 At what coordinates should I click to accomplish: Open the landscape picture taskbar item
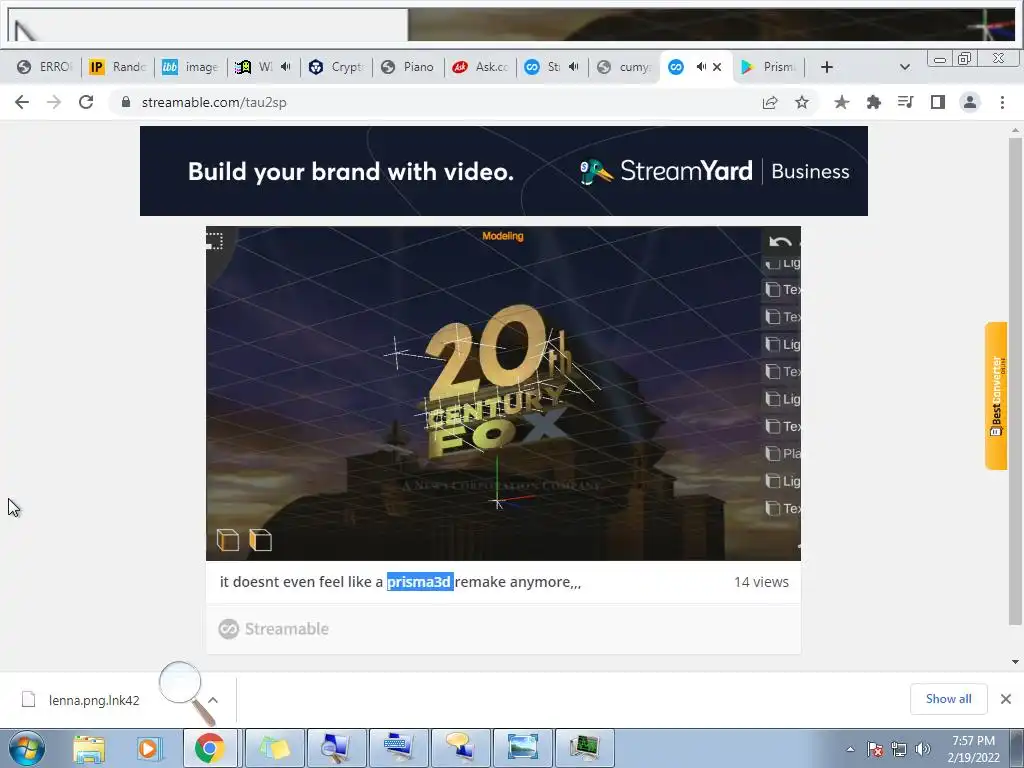click(522, 748)
